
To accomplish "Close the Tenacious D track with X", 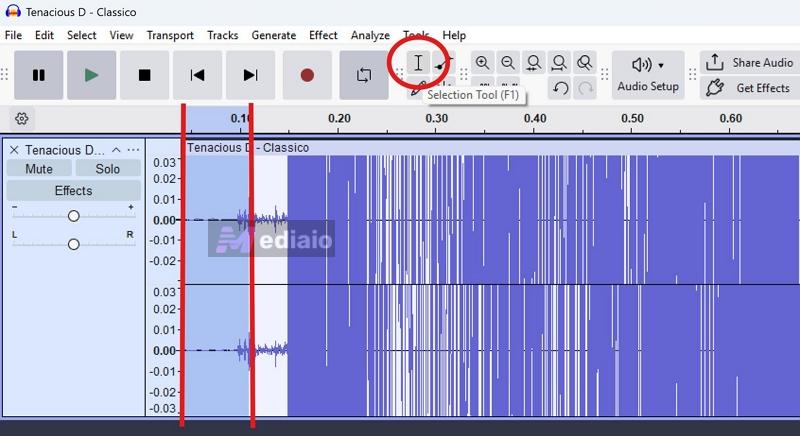I will click(14, 150).
